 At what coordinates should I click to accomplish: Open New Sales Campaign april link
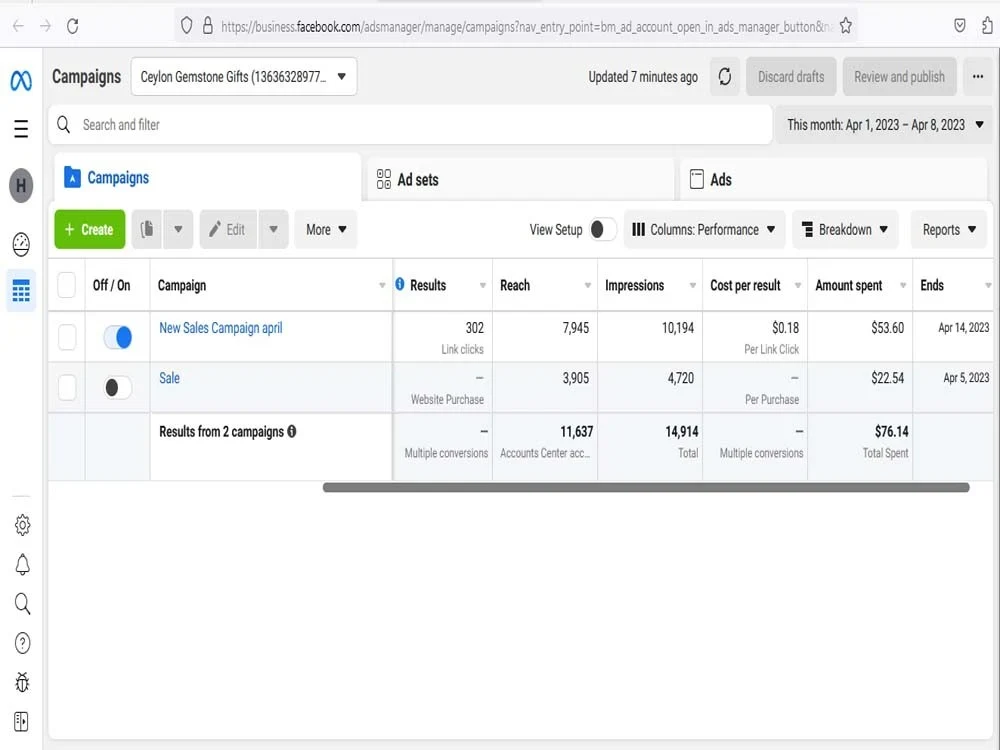(x=221, y=328)
